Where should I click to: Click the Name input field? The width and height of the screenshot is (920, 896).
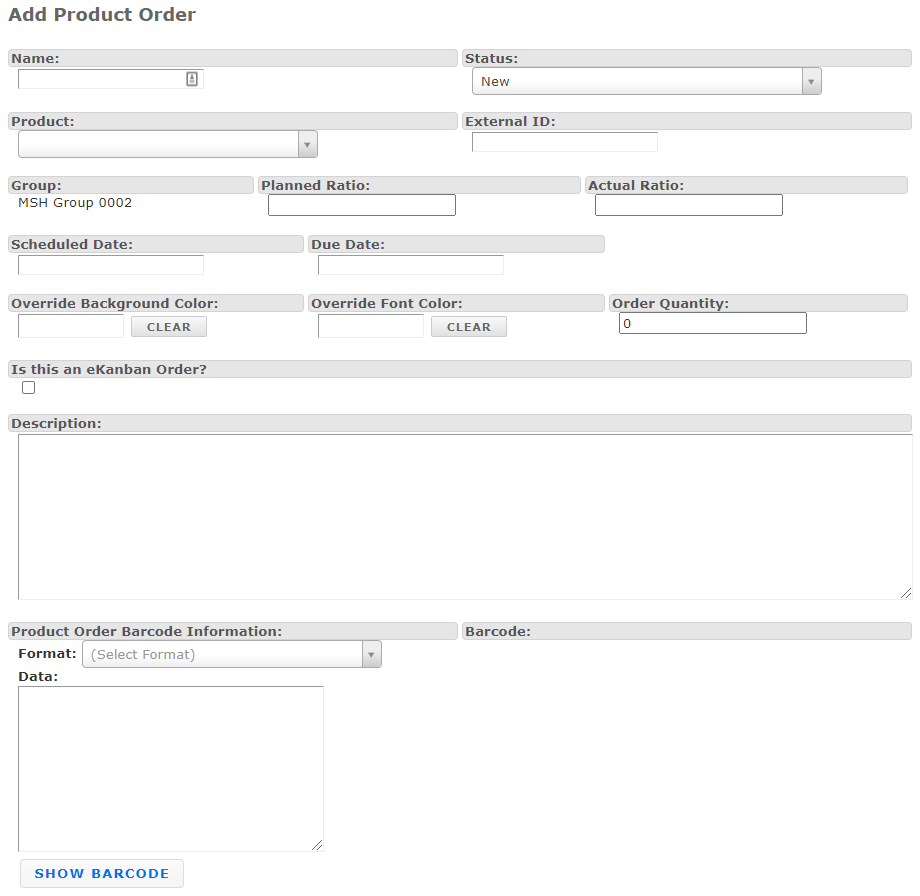111,79
